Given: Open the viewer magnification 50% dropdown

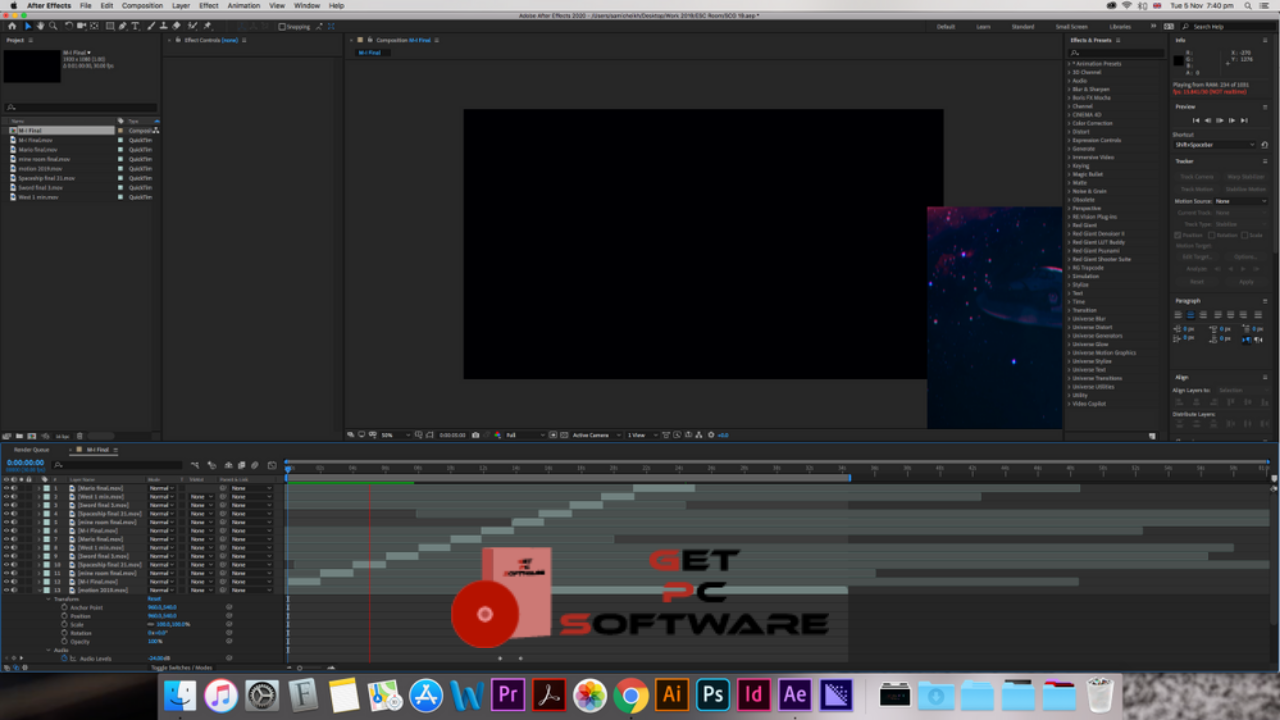Looking at the screenshot, I should (395, 435).
